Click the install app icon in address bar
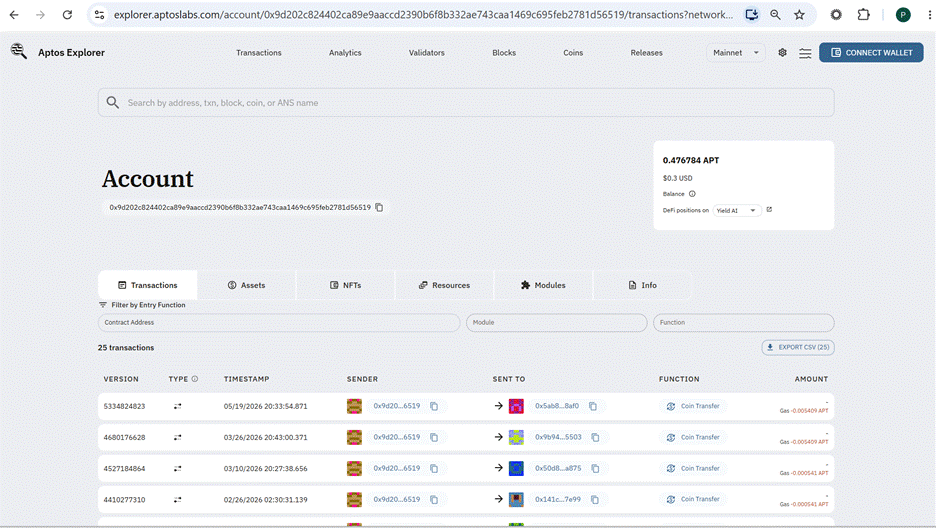The height and width of the screenshot is (528, 936). click(x=752, y=15)
